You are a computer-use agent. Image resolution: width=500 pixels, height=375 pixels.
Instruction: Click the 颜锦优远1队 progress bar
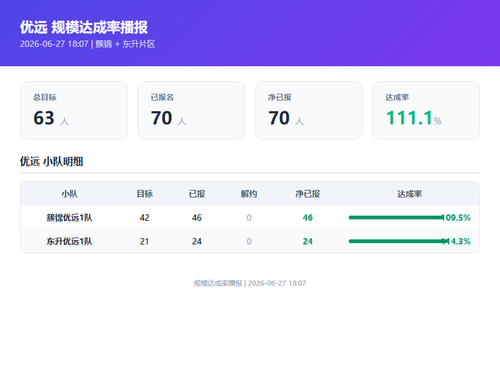point(397,218)
